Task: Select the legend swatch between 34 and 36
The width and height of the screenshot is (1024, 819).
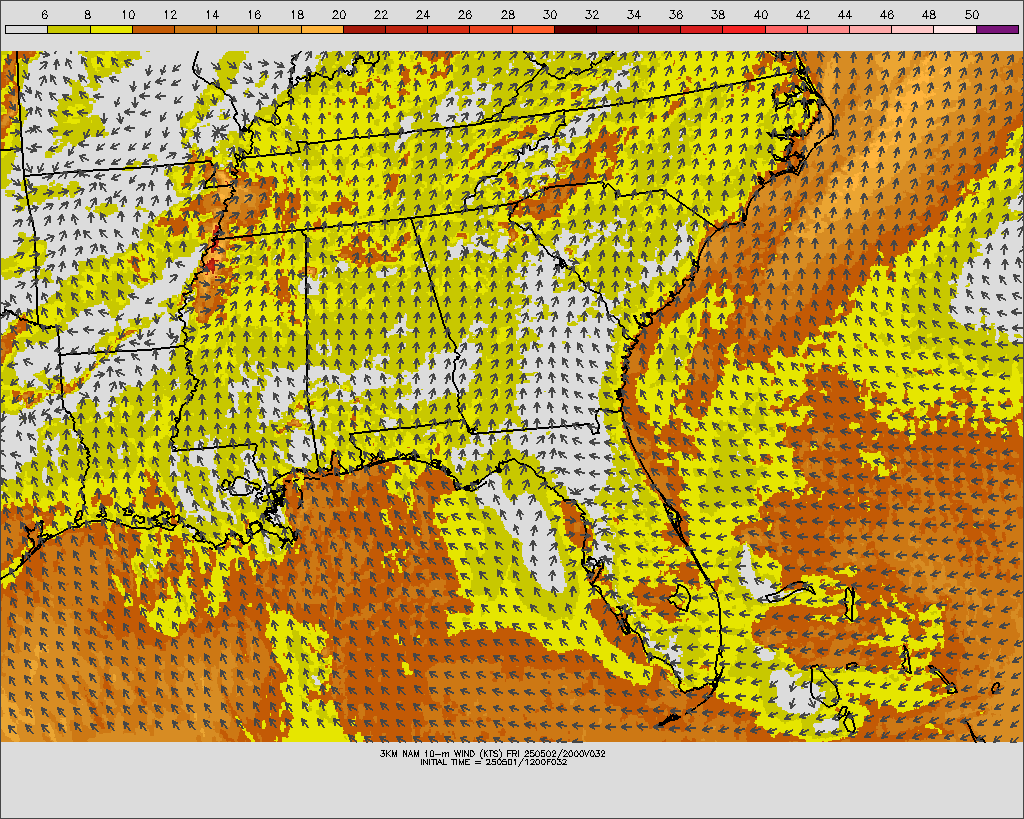Action: click(660, 29)
